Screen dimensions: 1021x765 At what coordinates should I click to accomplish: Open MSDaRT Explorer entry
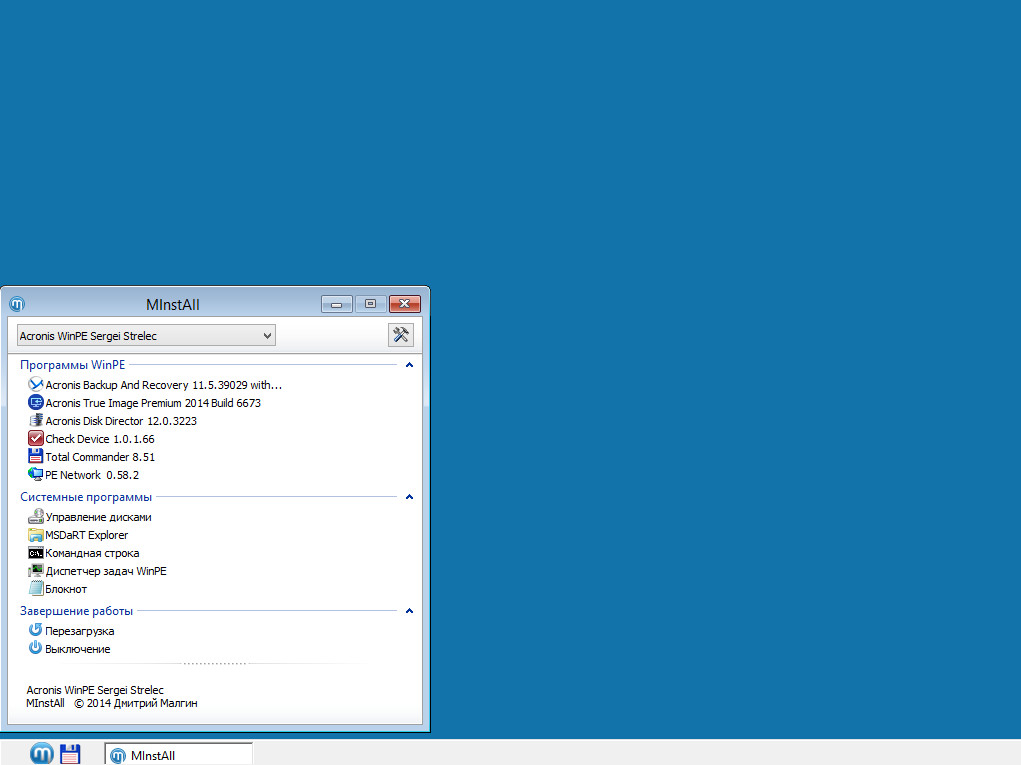[87, 535]
